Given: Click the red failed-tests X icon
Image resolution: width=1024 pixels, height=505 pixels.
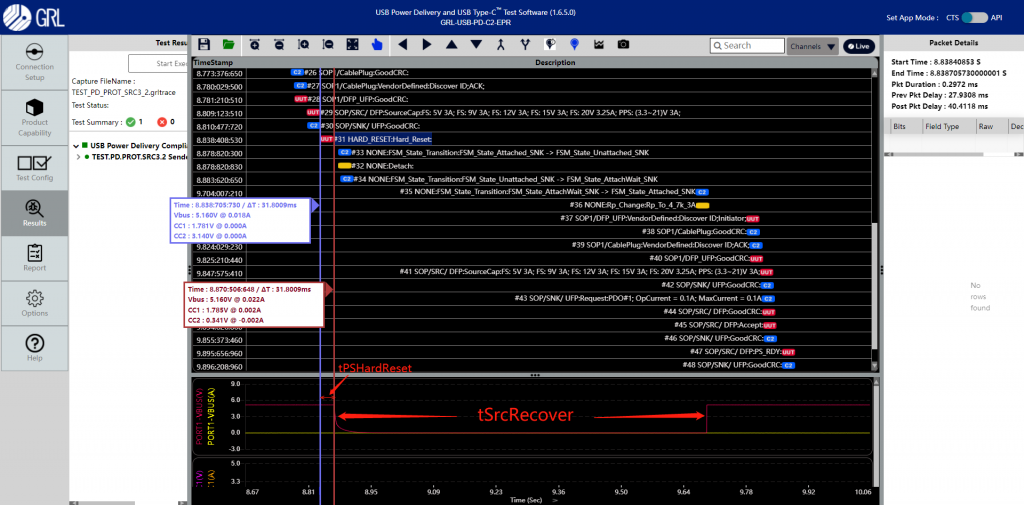Looking at the screenshot, I should 162,122.
